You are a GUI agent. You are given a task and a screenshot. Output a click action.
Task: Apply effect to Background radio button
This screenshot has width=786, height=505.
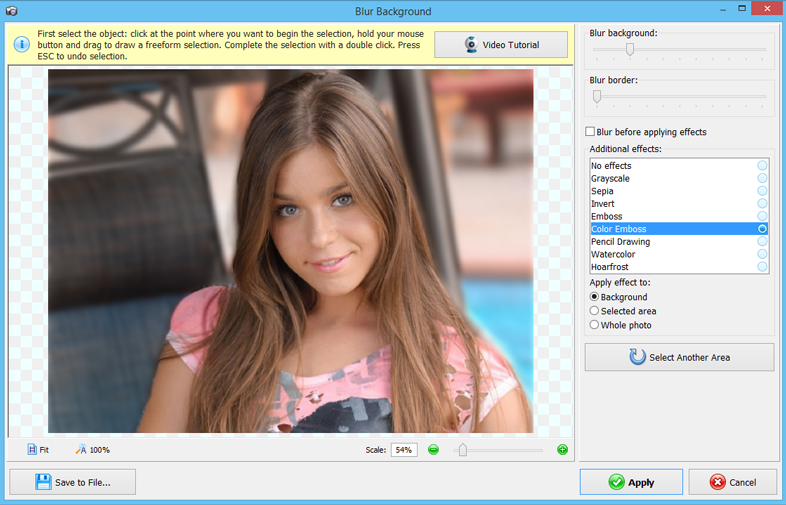tap(594, 297)
